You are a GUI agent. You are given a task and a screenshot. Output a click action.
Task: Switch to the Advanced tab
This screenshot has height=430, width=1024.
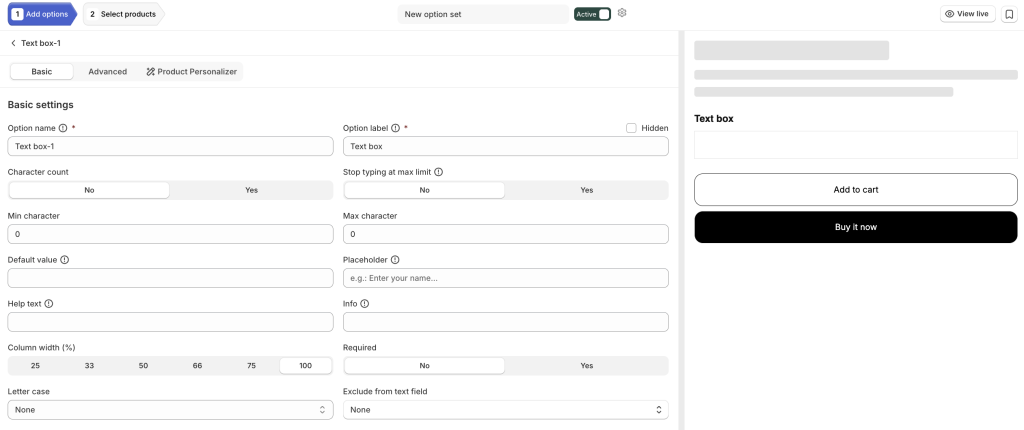click(x=108, y=72)
